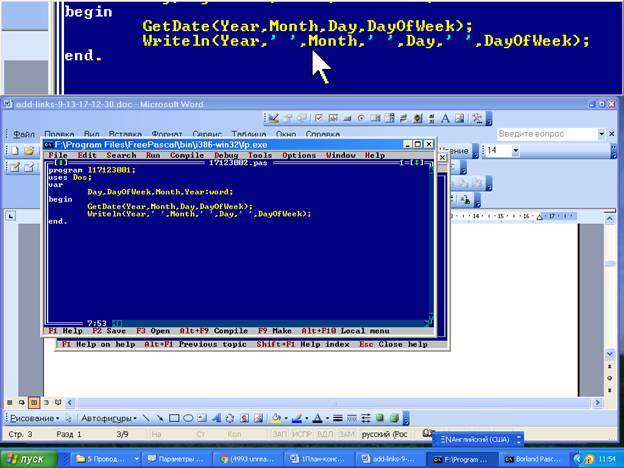Insert a drawing Text Box

pyautogui.click(x=202, y=418)
